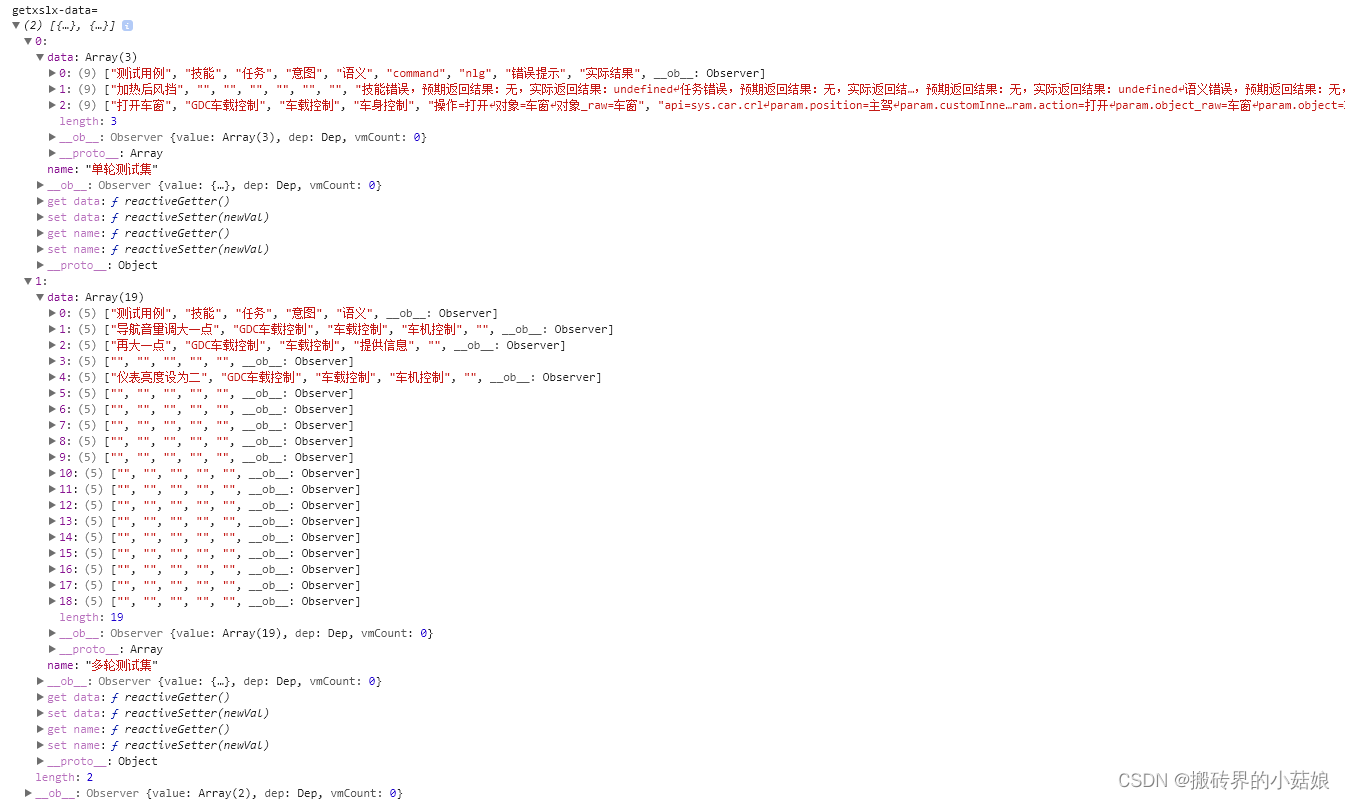Expand empty row 14 of Array(19)

[x=52, y=537]
